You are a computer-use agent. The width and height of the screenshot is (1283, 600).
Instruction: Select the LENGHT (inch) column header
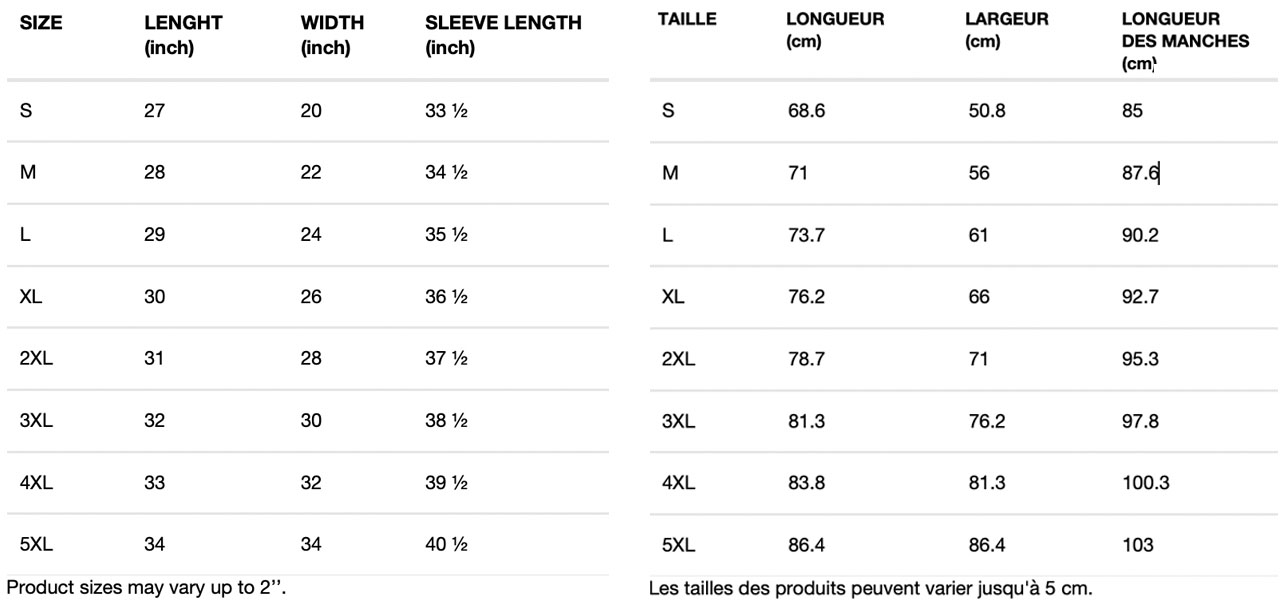tap(183, 36)
